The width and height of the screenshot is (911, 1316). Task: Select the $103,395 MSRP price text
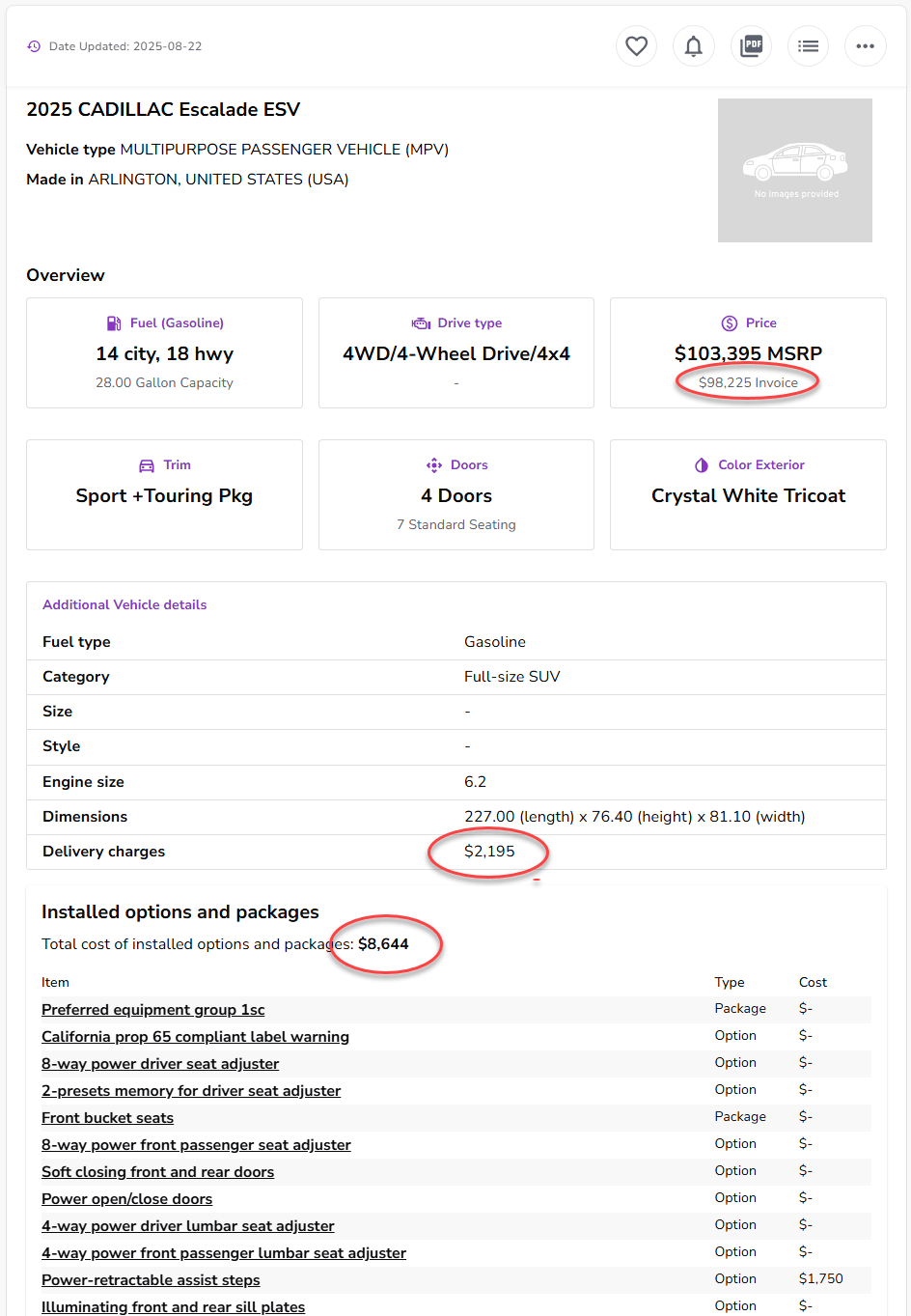coord(748,353)
